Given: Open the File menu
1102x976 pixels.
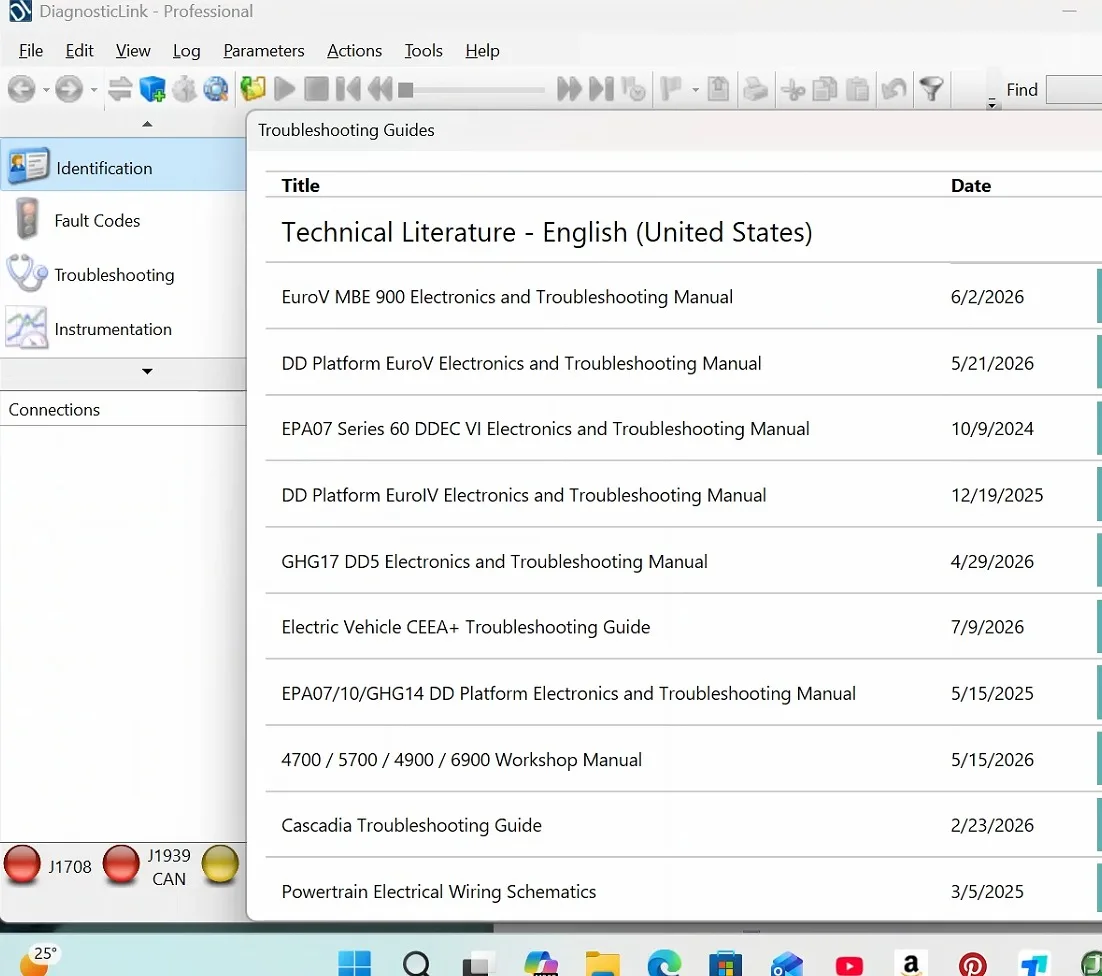Looking at the screenshot, I should point(31,51).
